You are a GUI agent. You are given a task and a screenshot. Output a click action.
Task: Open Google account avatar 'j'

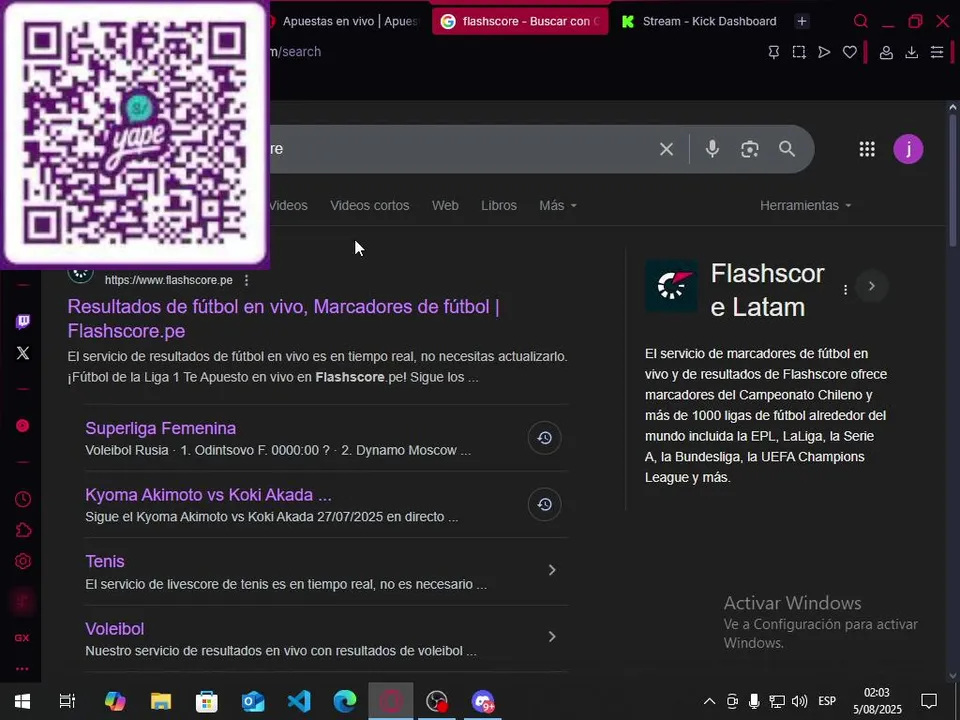click(908, 149)
